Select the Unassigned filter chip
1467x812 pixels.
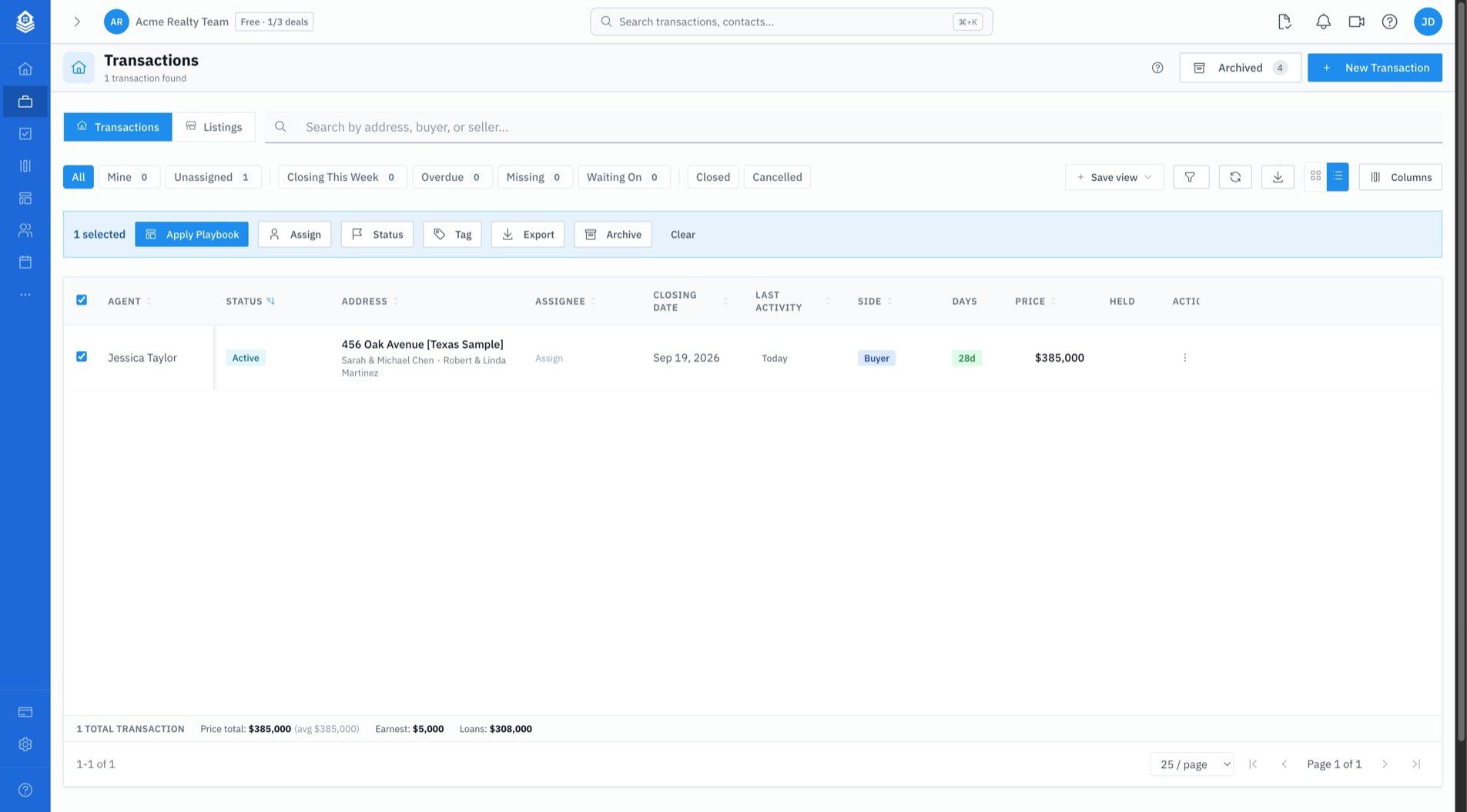(x=213, y=177)
